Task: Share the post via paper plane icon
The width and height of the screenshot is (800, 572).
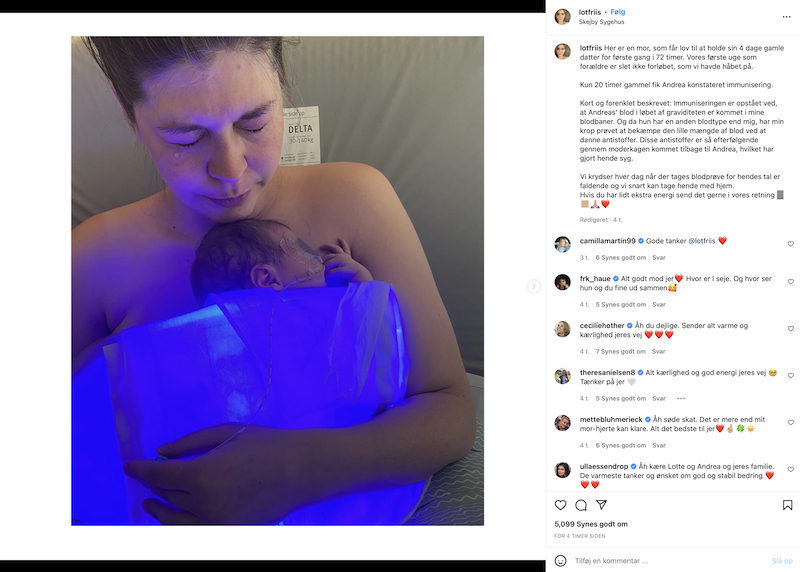Action: tap(602, 505)
